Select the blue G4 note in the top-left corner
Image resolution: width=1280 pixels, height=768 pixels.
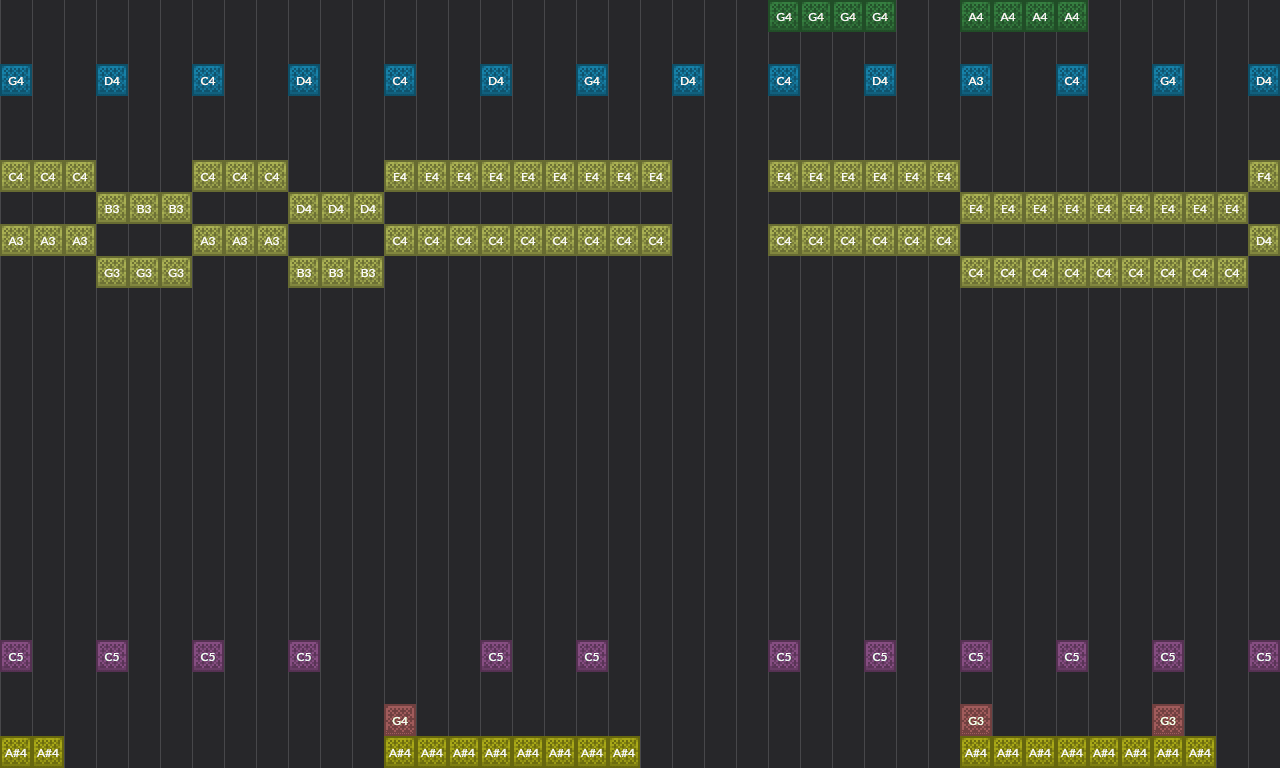pos(16,81)
